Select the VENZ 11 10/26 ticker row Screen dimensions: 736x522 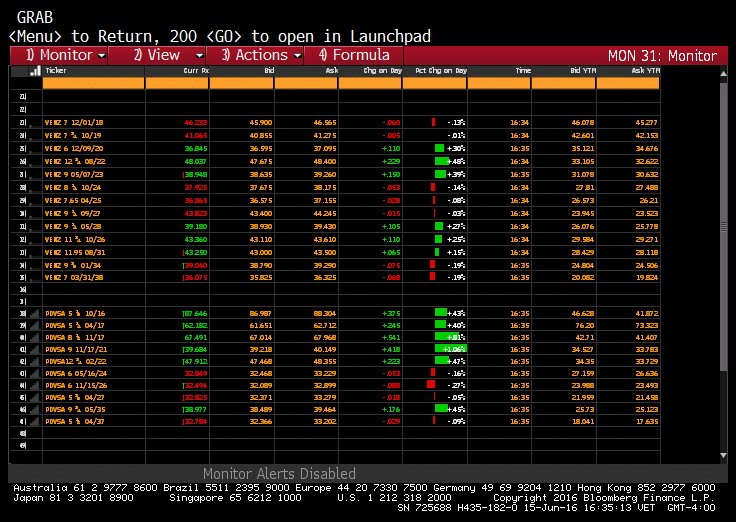tap(75, 239)
